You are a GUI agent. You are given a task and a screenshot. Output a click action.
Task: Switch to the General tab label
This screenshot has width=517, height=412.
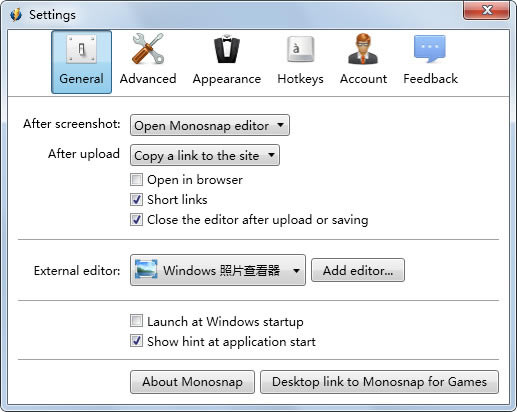click(x=81, y=79)
